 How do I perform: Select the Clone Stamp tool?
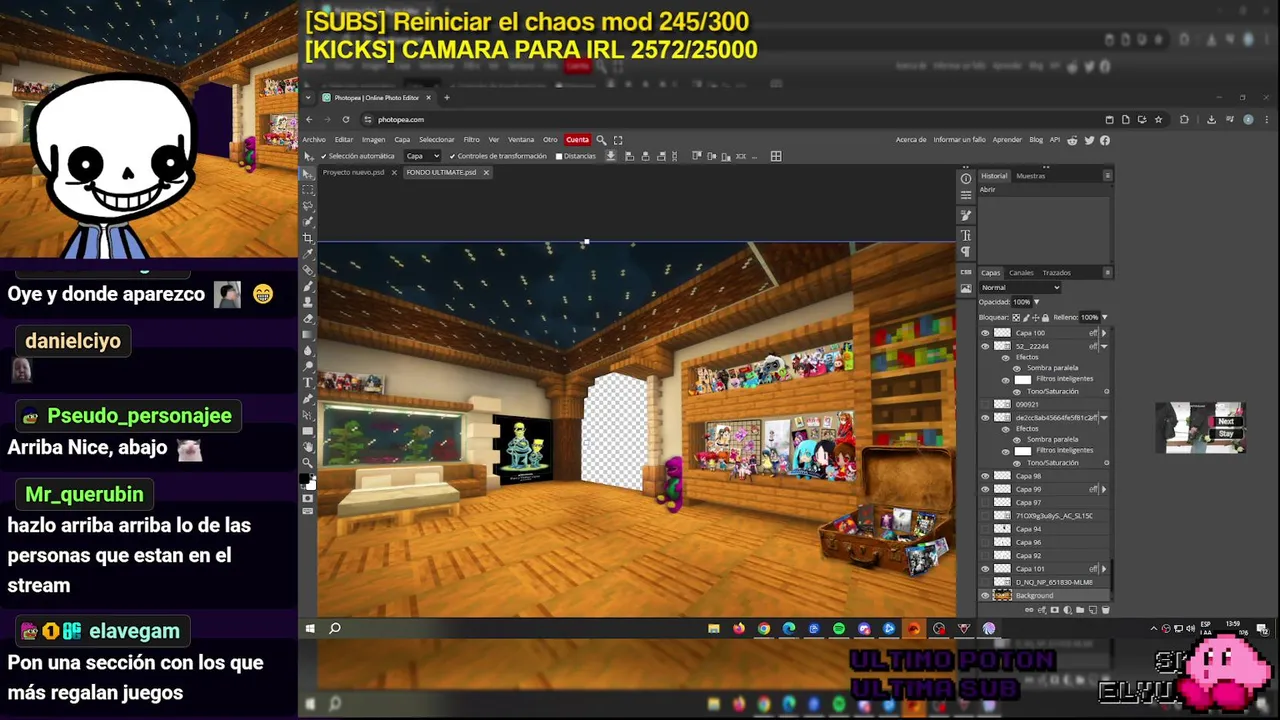[308, 302]
